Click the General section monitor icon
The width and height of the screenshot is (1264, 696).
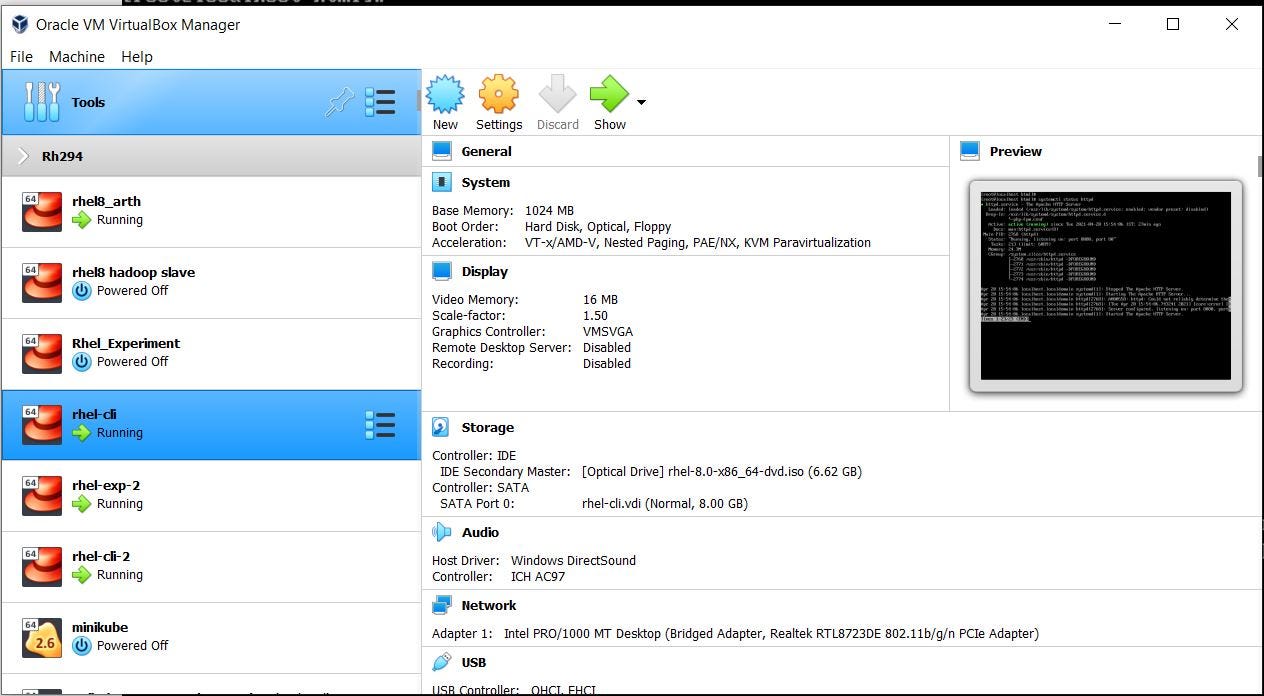pyautogui.click(x=441, y=151)
